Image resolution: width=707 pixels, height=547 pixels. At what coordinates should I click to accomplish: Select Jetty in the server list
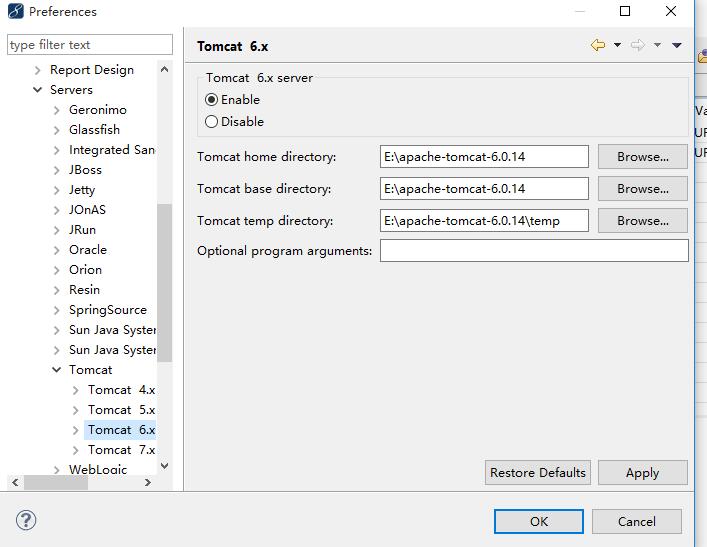82,190
